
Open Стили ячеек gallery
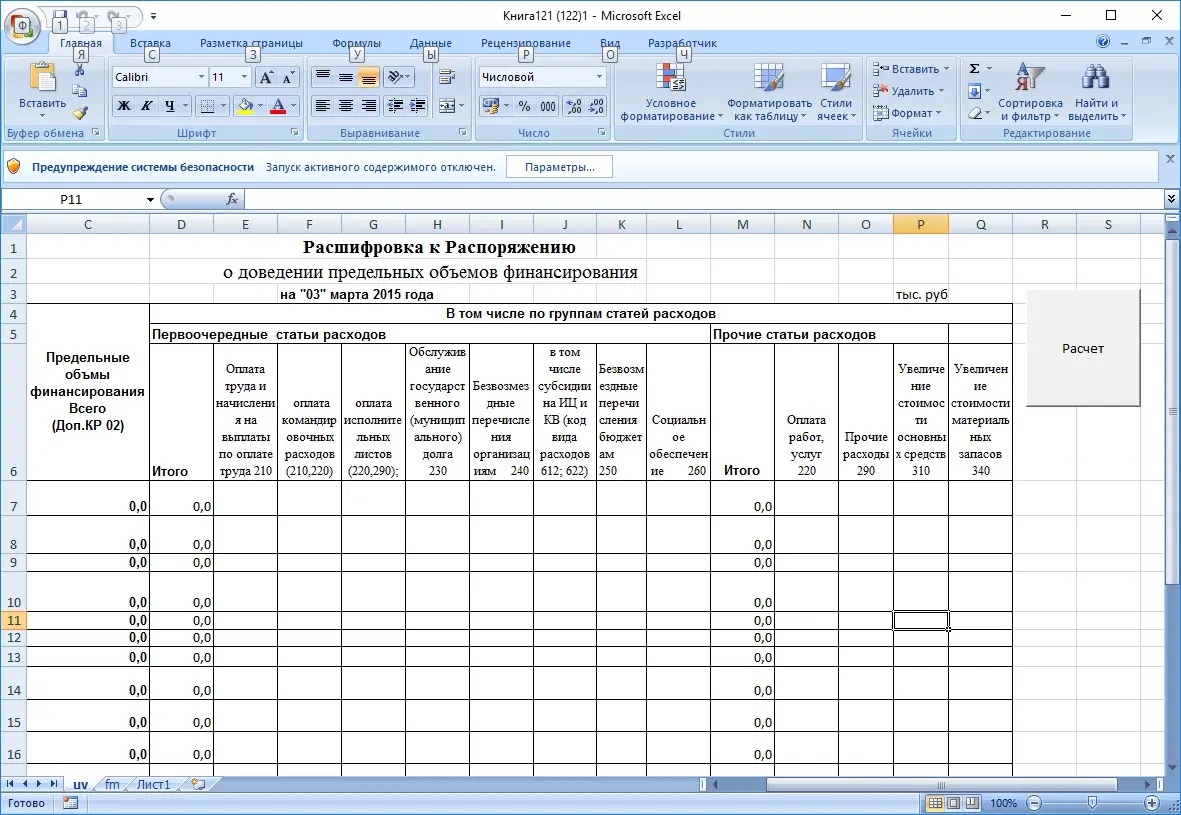[836, 92]
